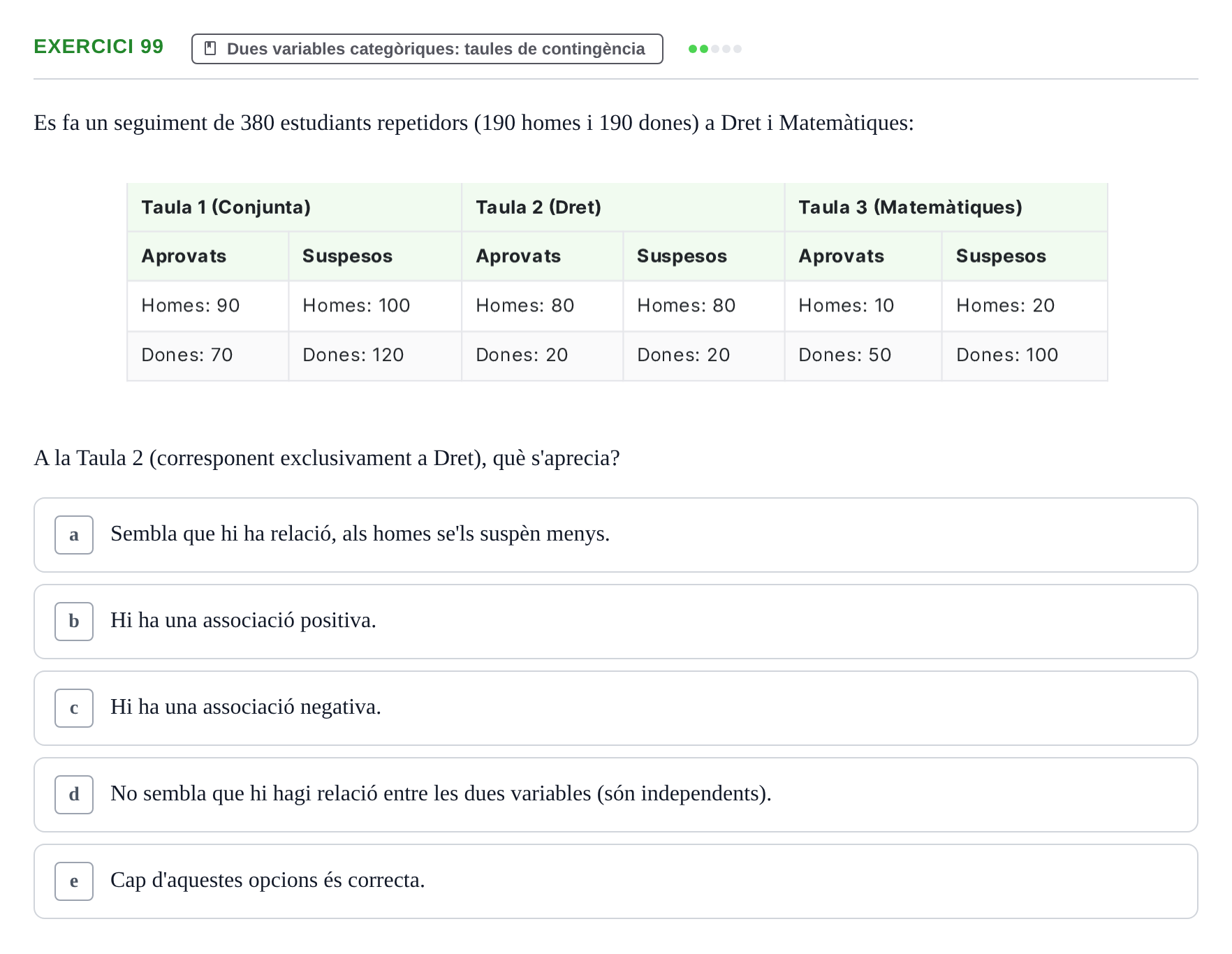Select answer option e letter box
Image resolution: width=1232 pixels, height=954 pixels.
pos(74,881)
